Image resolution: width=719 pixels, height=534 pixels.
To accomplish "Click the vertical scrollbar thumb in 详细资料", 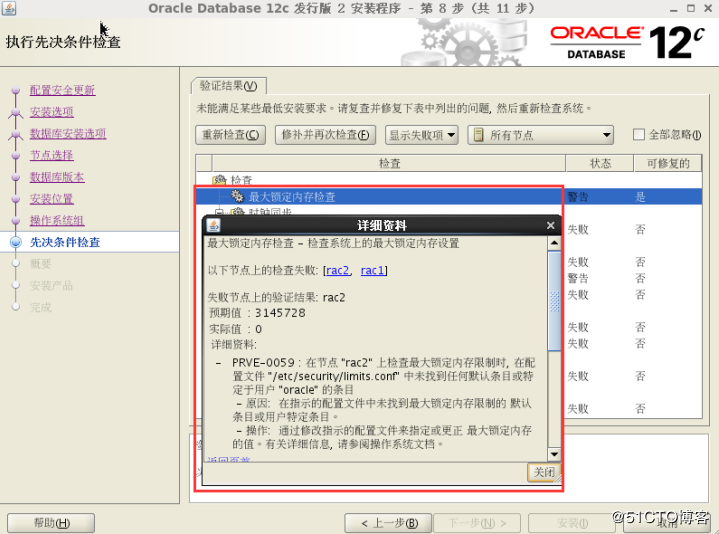I will point(554,301).
